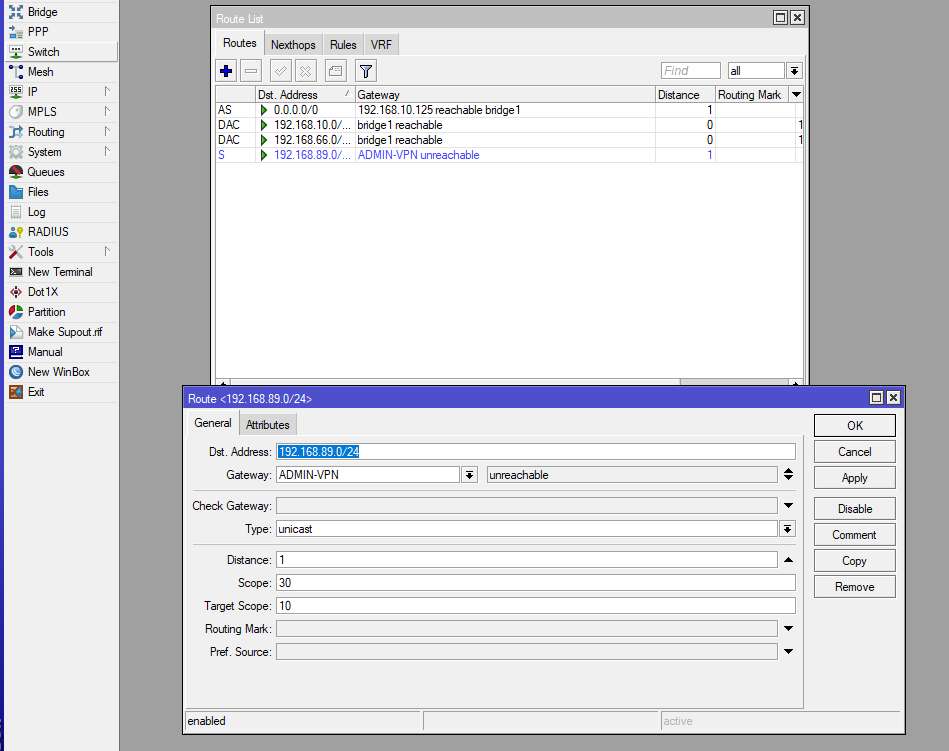
Task: Click the Exit icon
Action: tap(16, 392)
